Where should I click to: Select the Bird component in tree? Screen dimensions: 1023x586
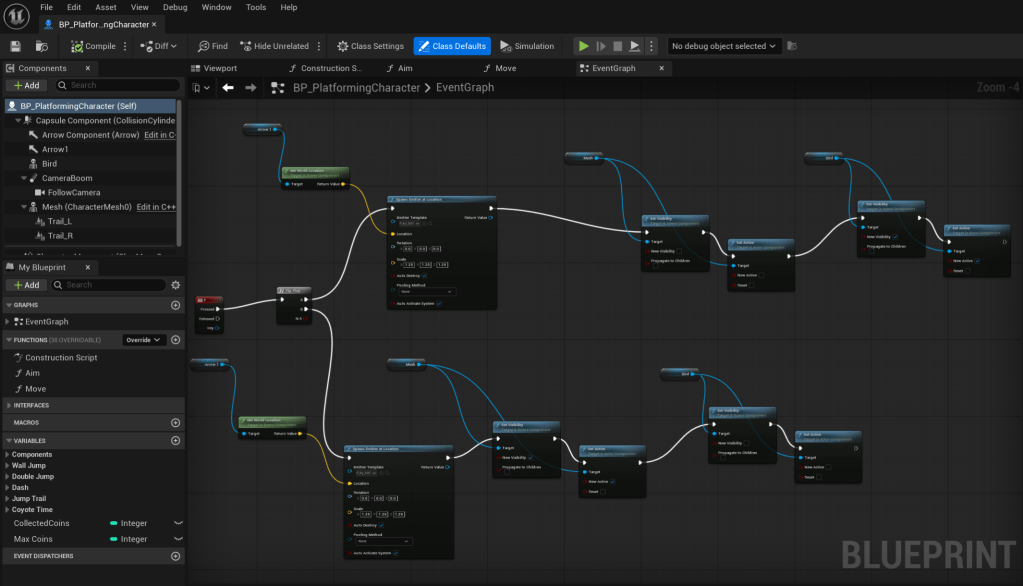point(49,164)
